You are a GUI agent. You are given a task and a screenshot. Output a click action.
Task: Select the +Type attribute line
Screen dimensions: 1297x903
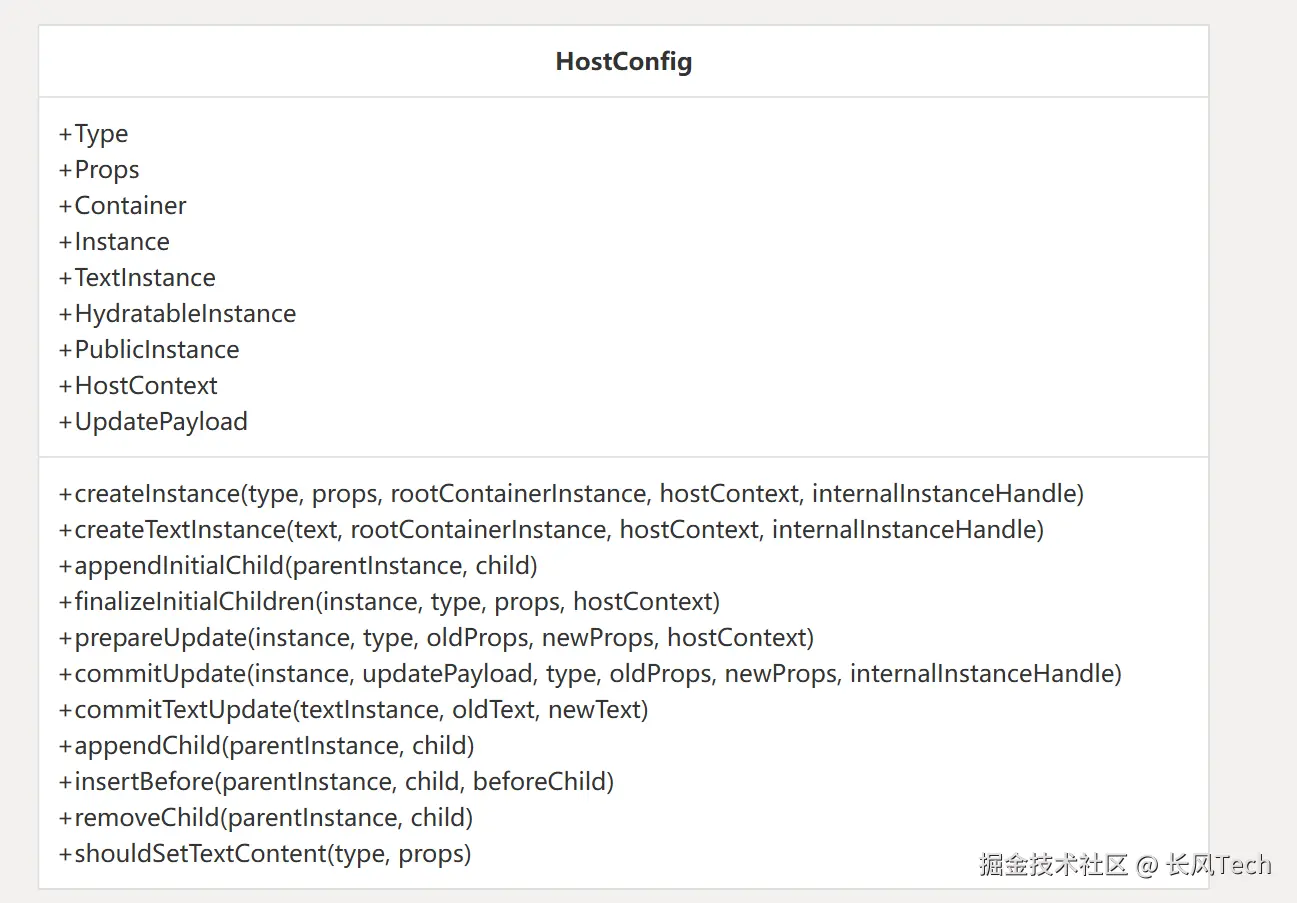pyautogui.click(x=94, y=134)
